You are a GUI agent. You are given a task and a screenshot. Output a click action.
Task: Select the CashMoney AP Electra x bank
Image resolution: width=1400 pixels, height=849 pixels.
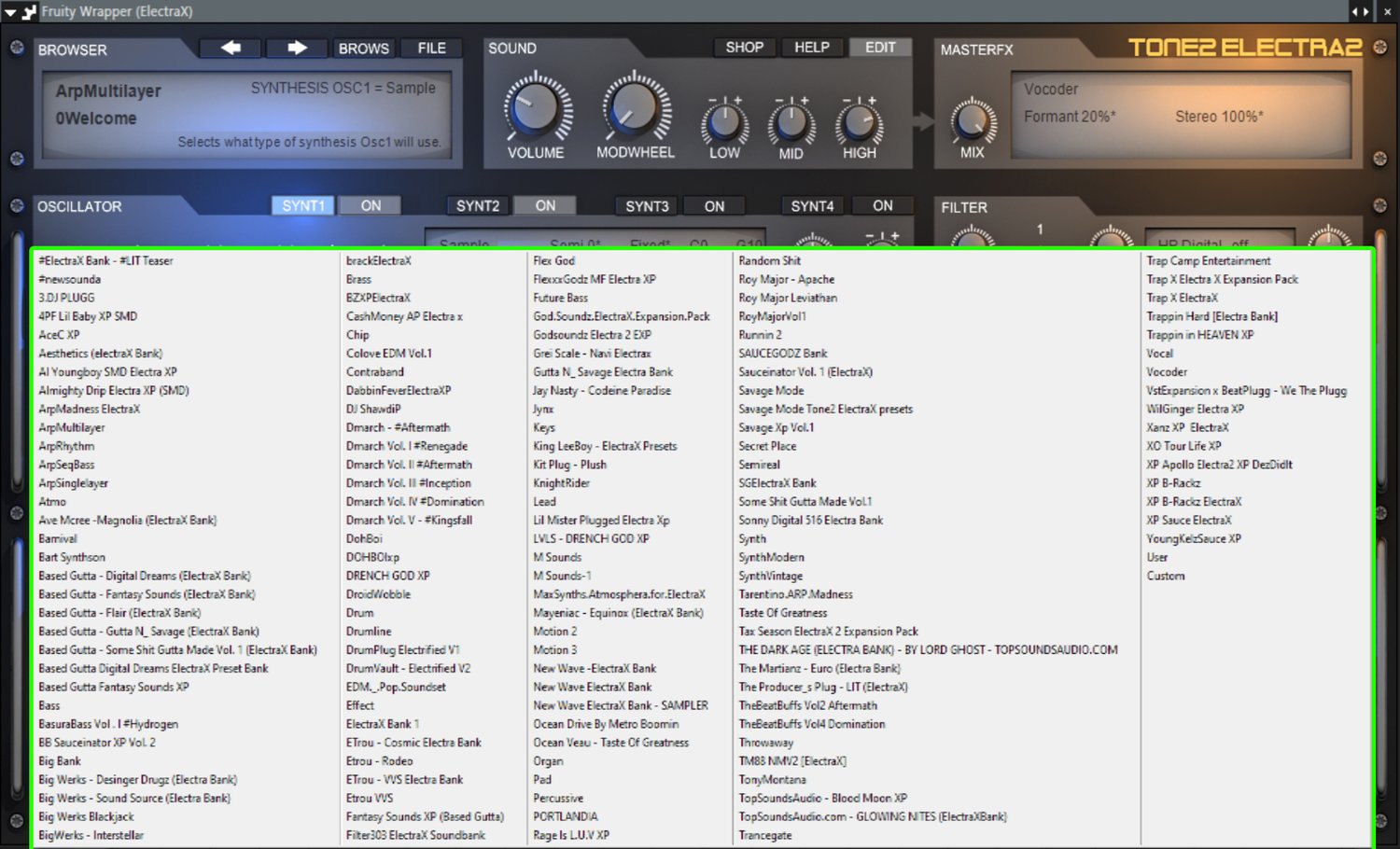pos(404,317)
